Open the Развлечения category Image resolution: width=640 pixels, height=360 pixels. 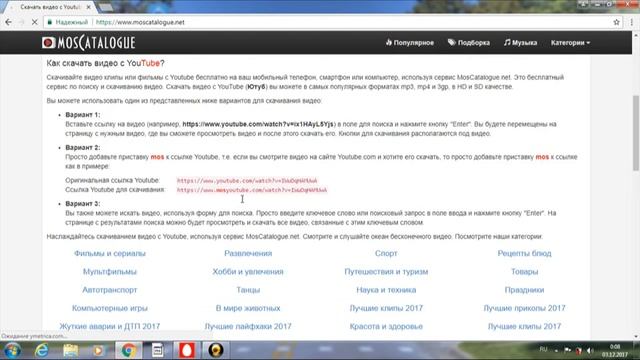pyautogui.click(x=248, y=253)
